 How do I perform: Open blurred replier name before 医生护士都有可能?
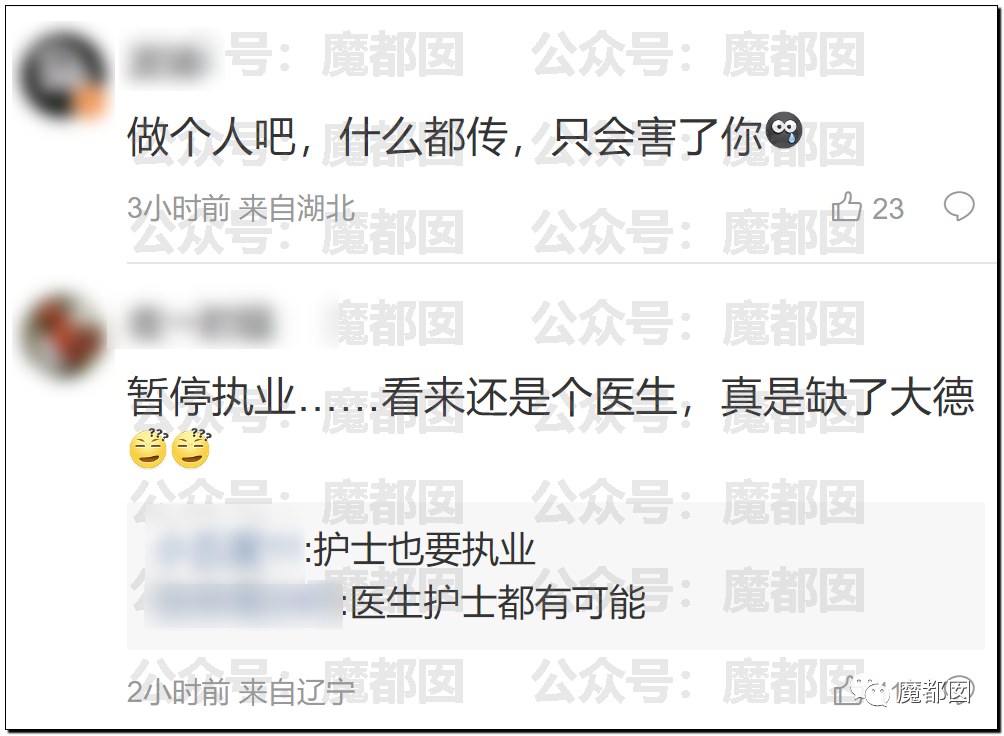245,602
